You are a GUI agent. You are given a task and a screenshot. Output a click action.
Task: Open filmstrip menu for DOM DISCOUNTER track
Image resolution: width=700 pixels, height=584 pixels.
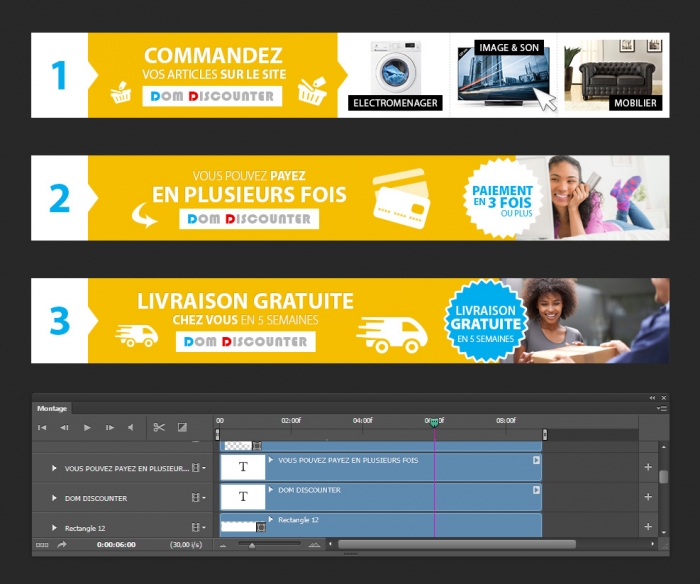click(198, 497)
